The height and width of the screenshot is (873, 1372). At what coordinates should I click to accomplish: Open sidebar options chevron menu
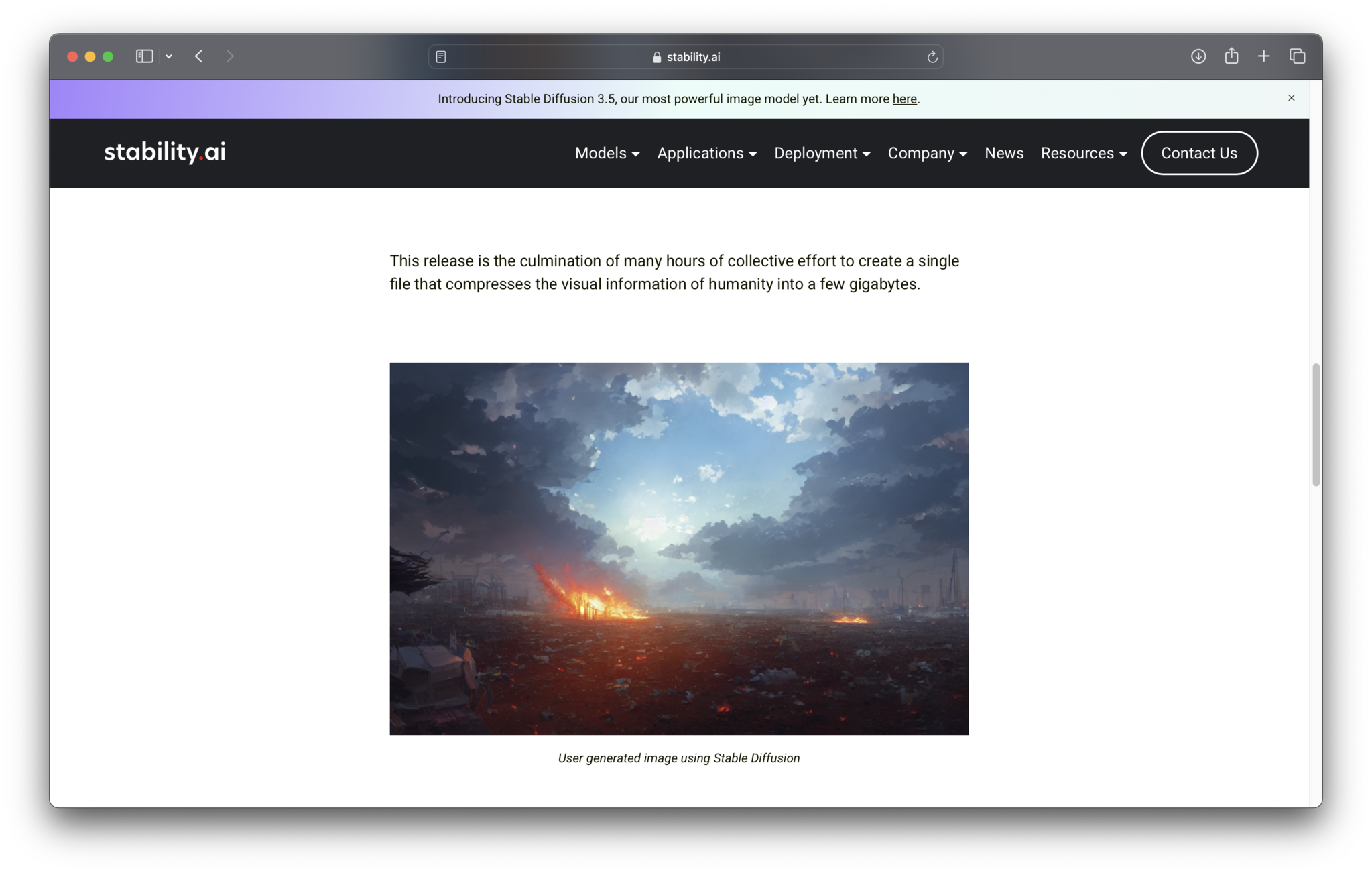169,57
